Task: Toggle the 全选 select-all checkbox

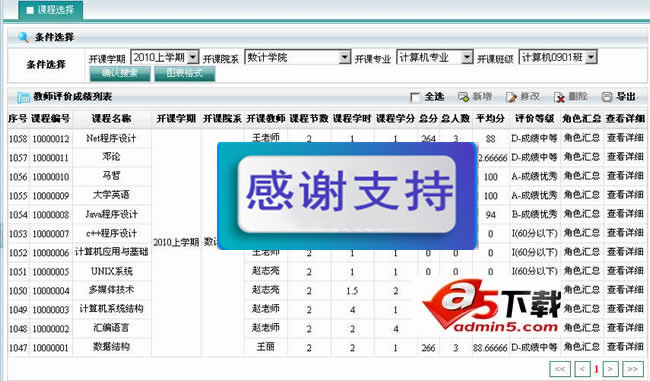Action: pyautogui.click(x=415, y=97)
